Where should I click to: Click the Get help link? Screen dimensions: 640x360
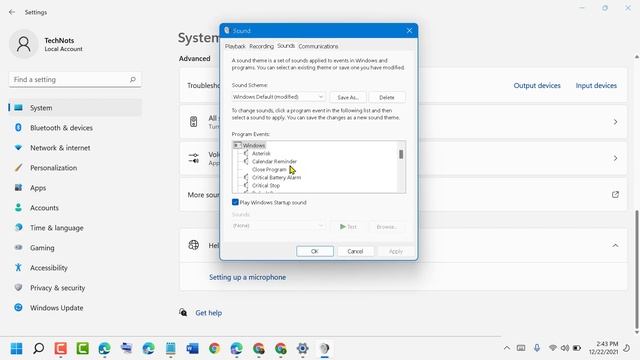(208, 313)
